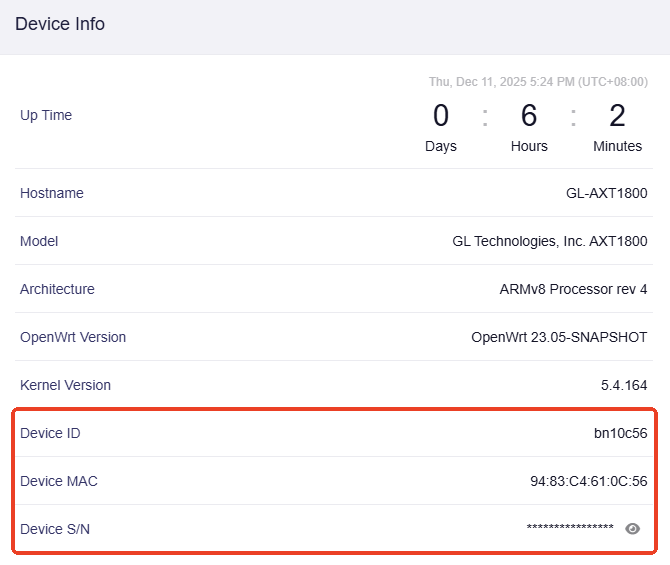Screen dimensions: 670x565
Task: Click the masked serial number asterisks
Action: pyautogui.click(x=570, y=527)
